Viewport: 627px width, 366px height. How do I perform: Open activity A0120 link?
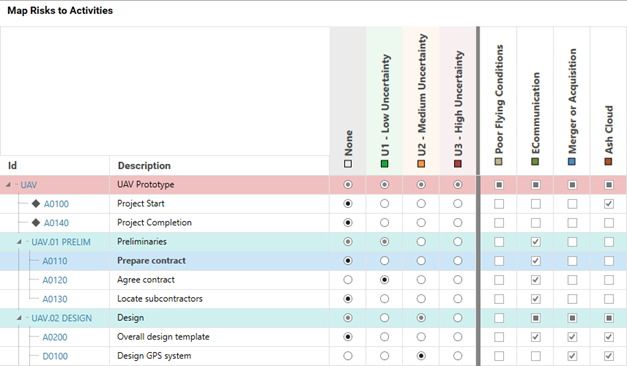[55, 280]
